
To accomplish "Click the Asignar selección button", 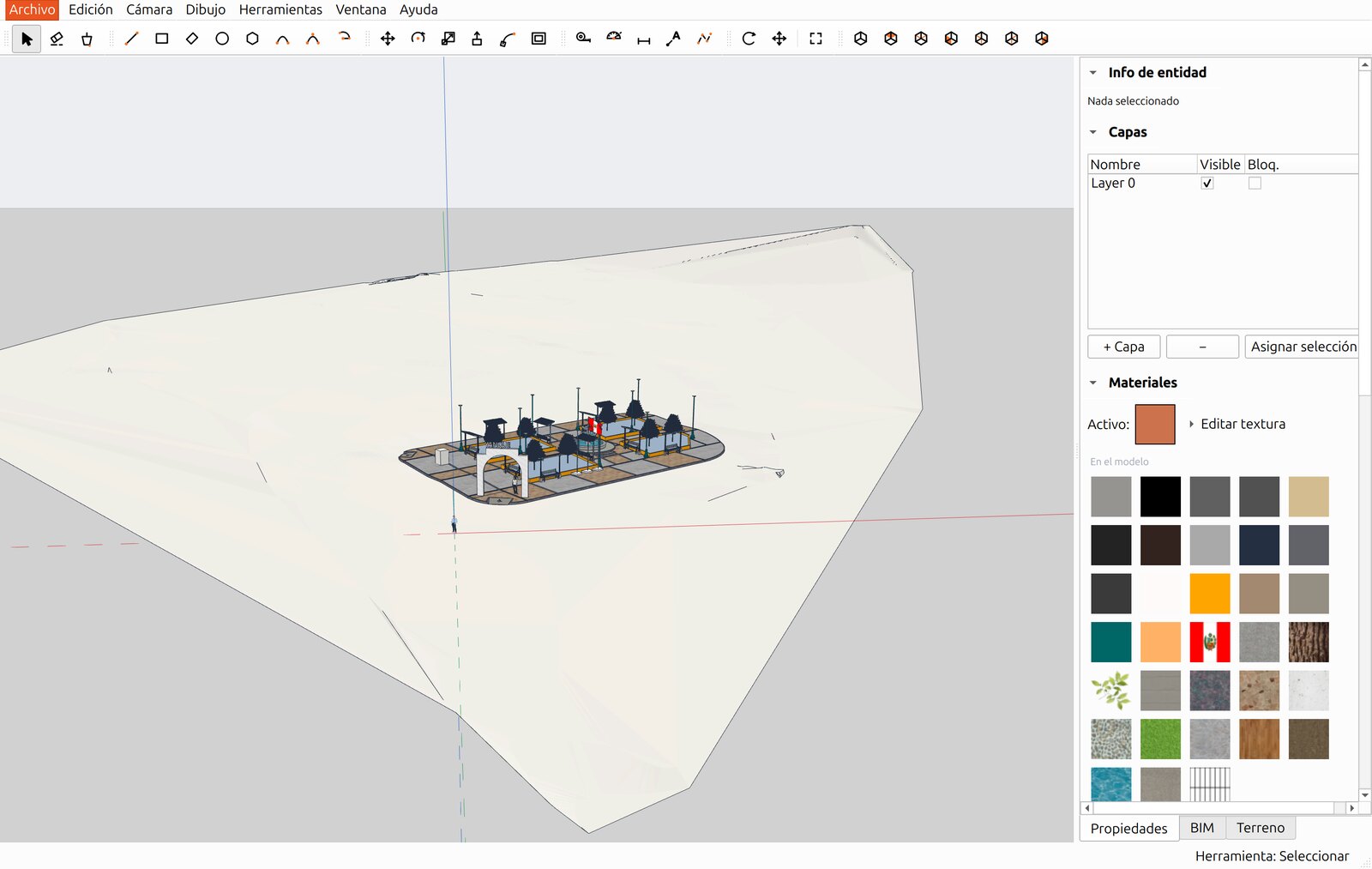I will point(1303,347).
